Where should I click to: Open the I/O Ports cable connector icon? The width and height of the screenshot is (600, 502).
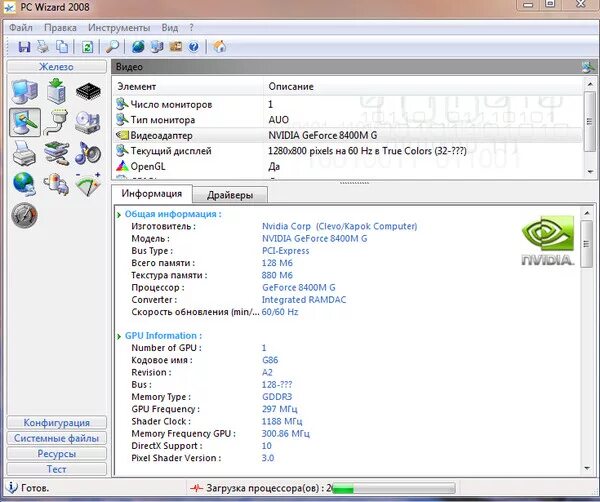point(56,122)
